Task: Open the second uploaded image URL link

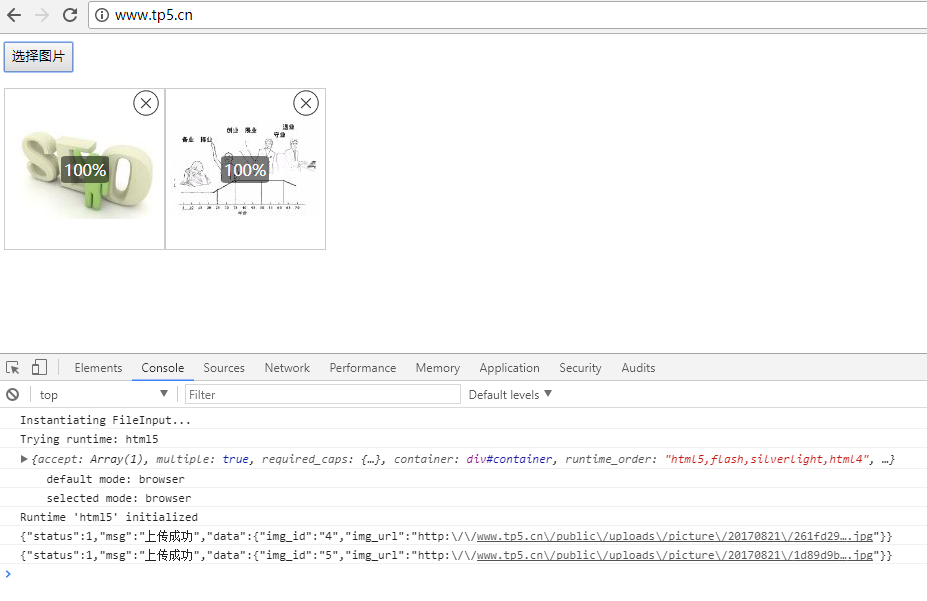Action: point(677,556)
